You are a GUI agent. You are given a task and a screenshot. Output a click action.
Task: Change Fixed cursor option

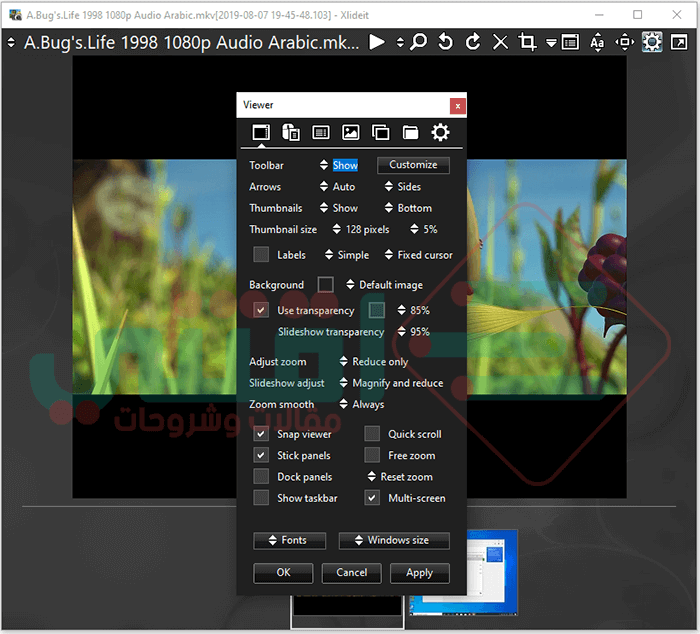pyautogui.click(x=419, y=255)
